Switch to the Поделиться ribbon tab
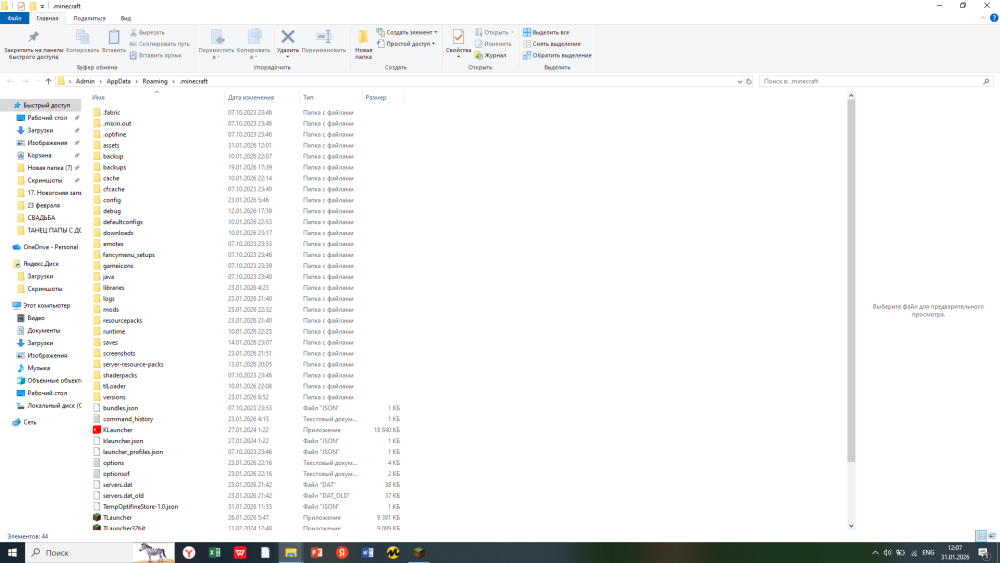 click(x=89, y=18)
